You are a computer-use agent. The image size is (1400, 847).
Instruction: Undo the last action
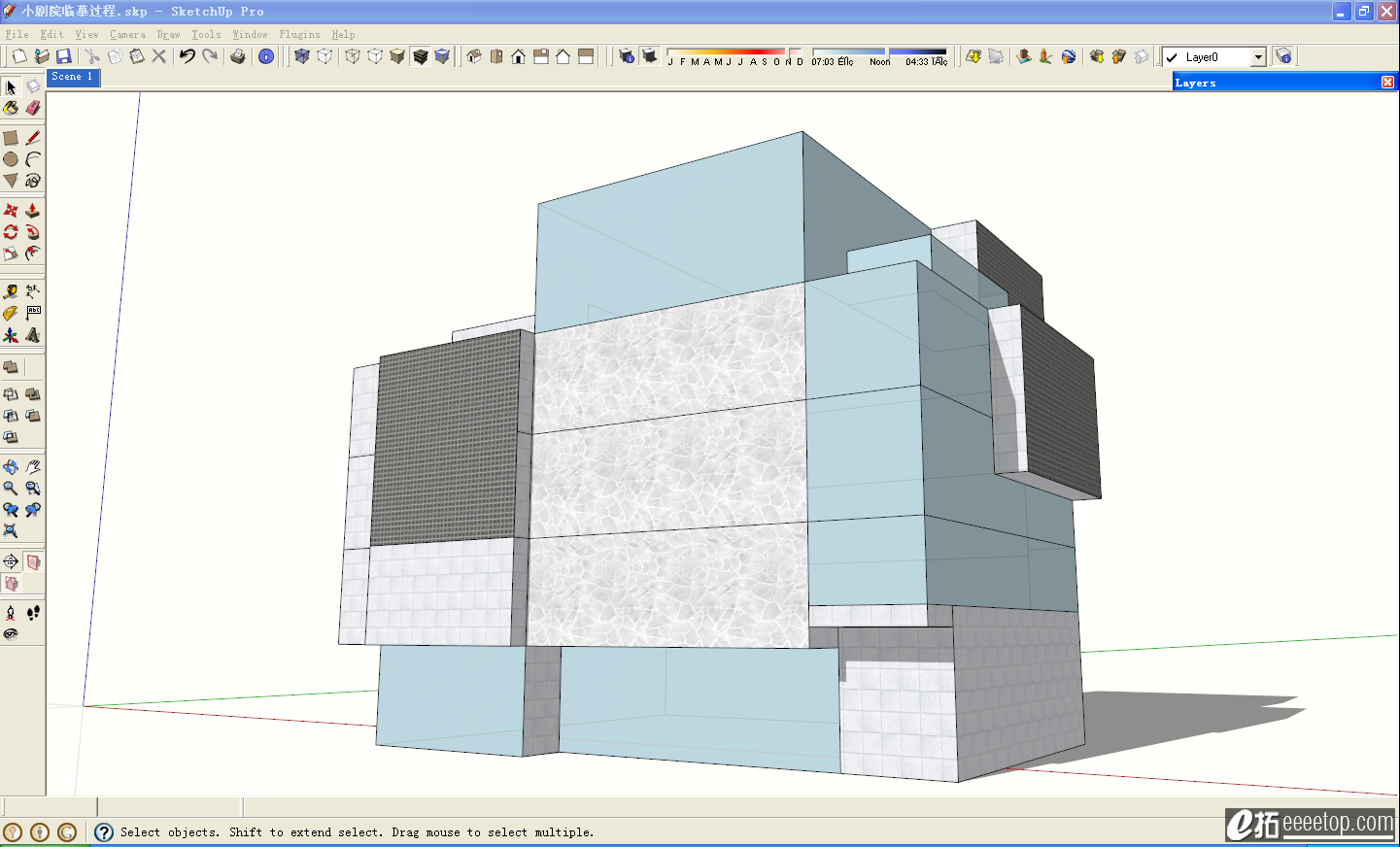[188, 56]
